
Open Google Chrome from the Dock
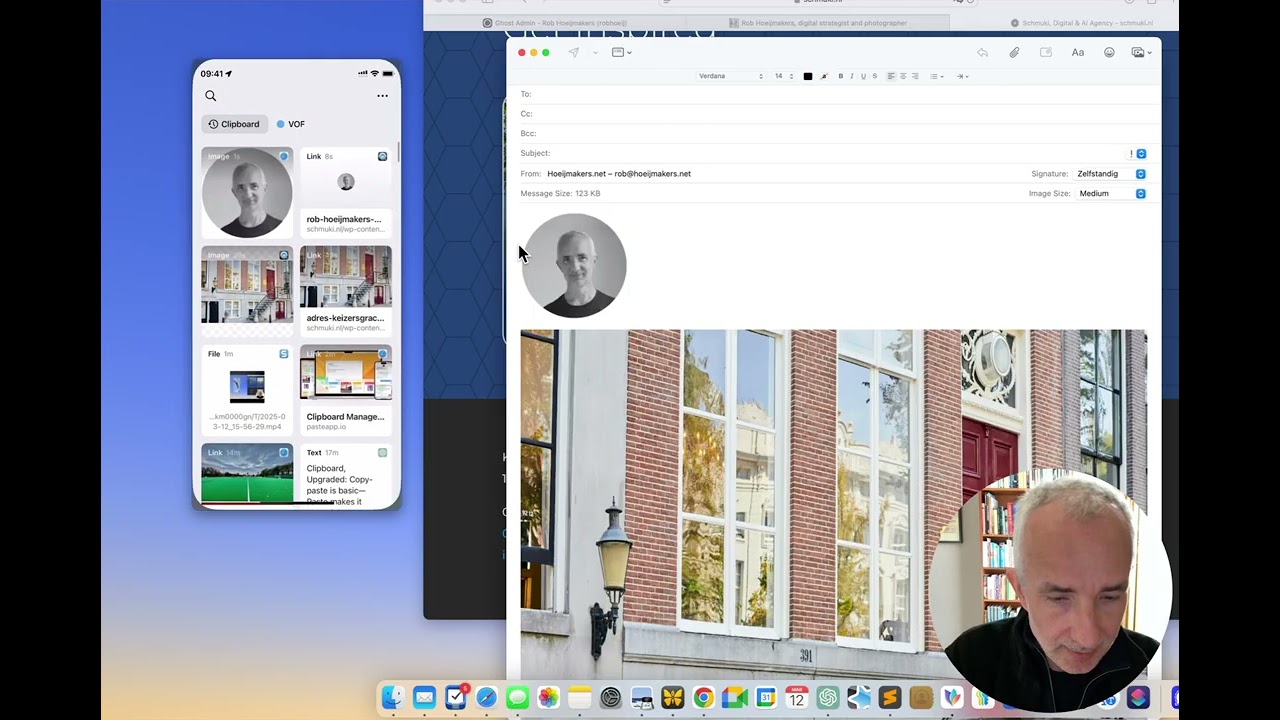(704, 697)
